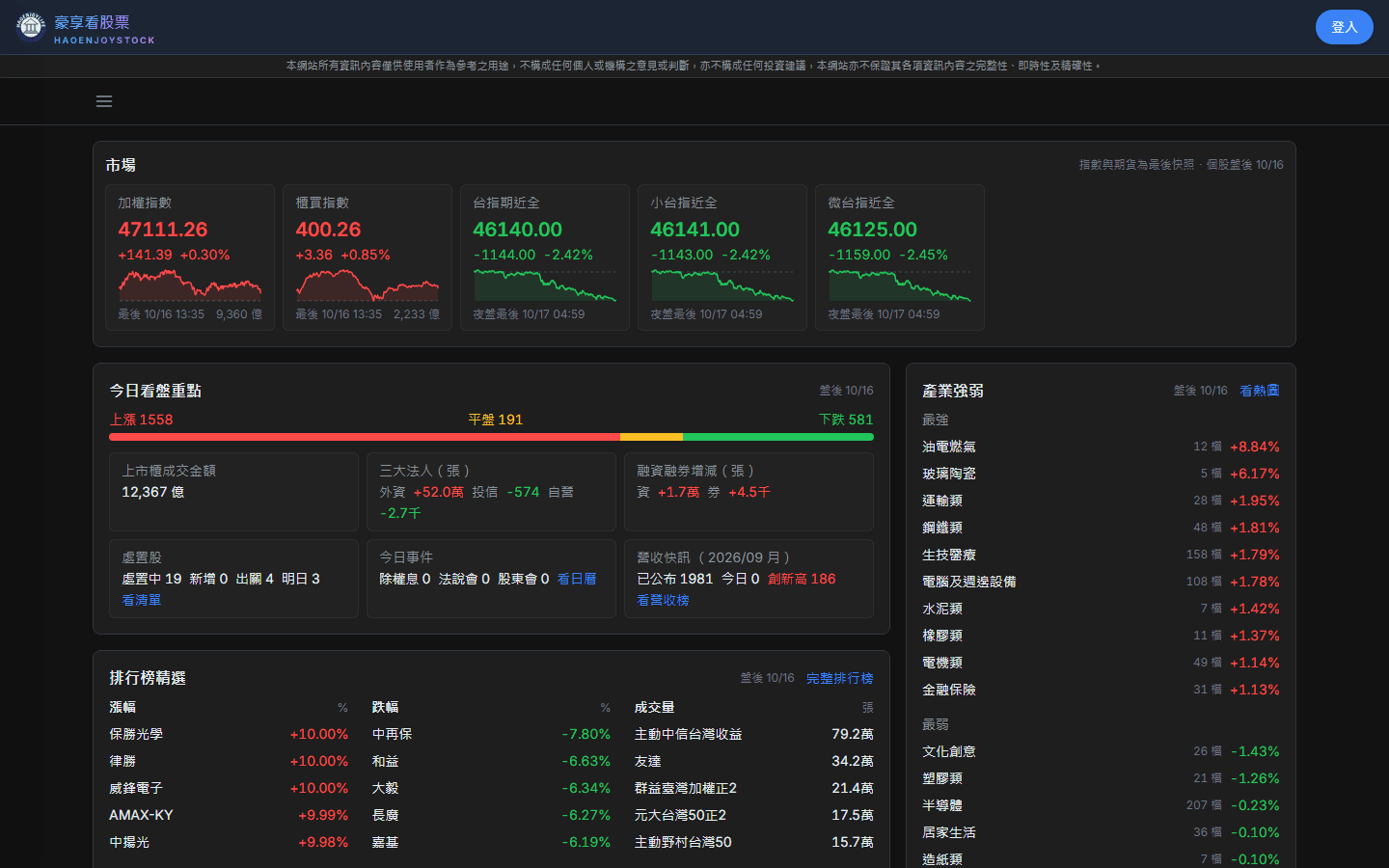Viewport: 1389px width, 868px height.
Task: Open 友達 in the volume list
Action: (x=754, y=761)
